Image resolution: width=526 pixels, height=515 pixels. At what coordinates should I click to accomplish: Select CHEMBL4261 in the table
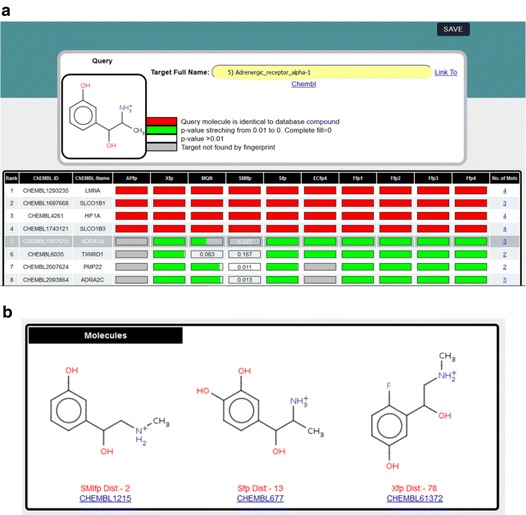46,216
